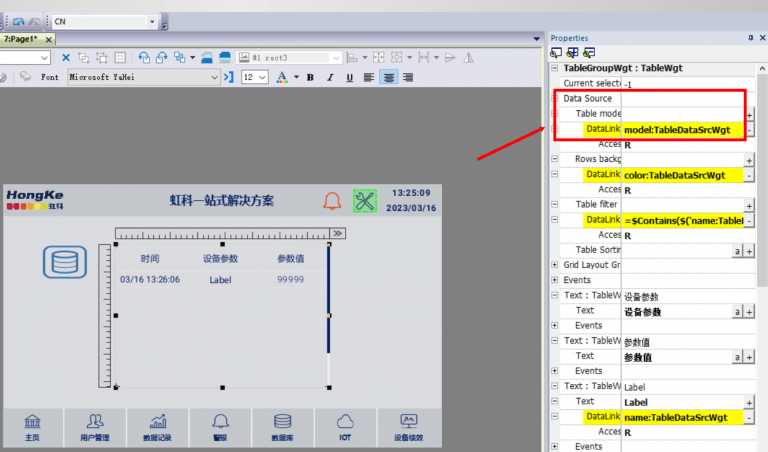Underline the selected text
The width and height of the screenshot is (768, 452).
[349, 77]
